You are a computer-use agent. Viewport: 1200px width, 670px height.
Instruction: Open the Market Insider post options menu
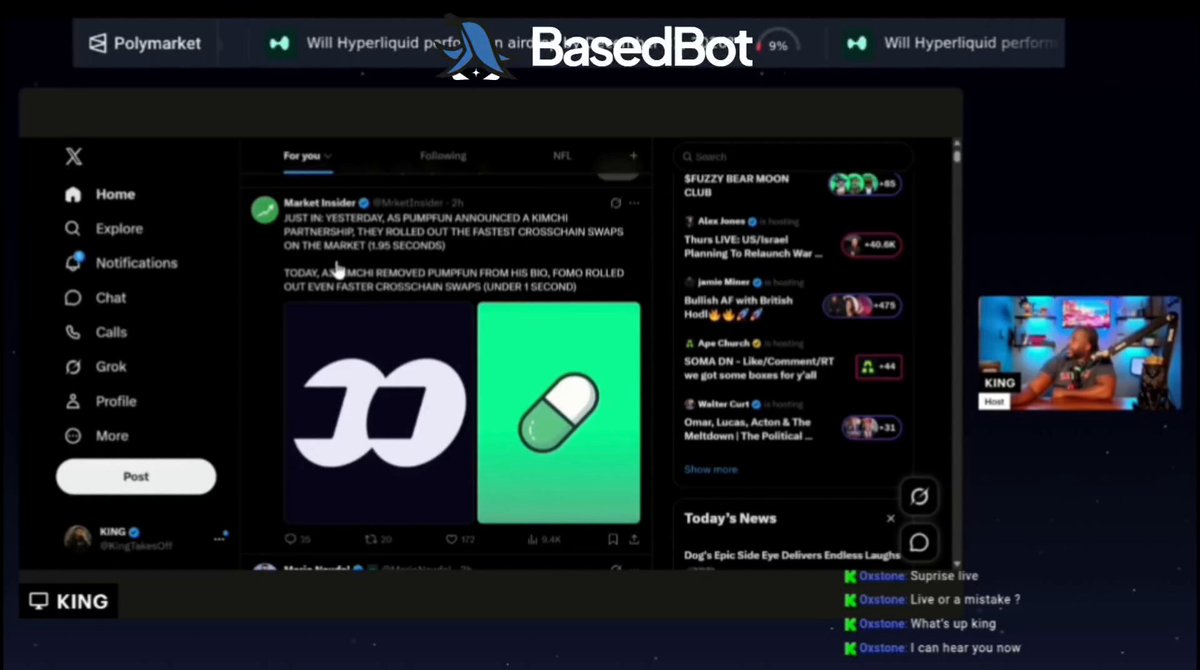point(635,203)
